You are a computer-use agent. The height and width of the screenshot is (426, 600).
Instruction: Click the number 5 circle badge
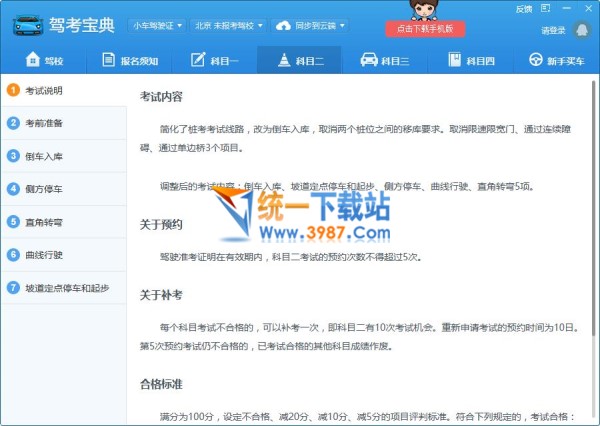pos(13,222)
